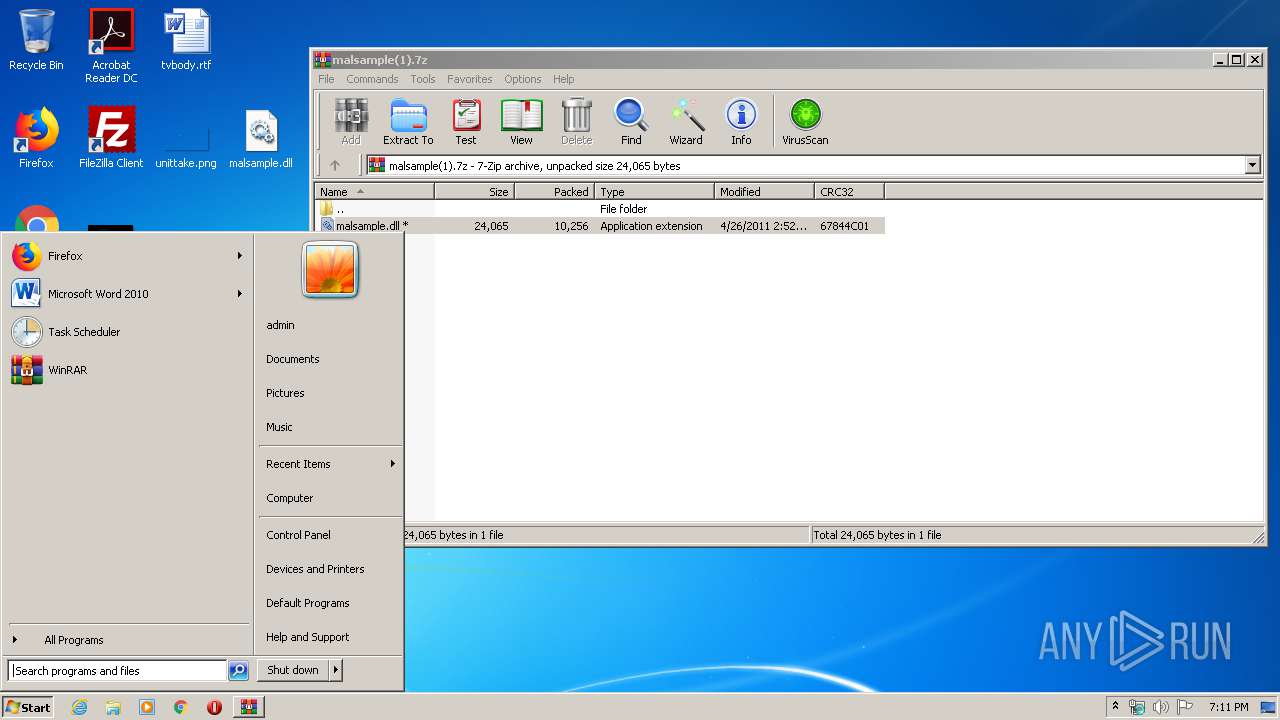Image resolution: width=1280 pixels, height=720 pixels.
Task: Open the File menu in WinRAR
Action: pos(326,79)
